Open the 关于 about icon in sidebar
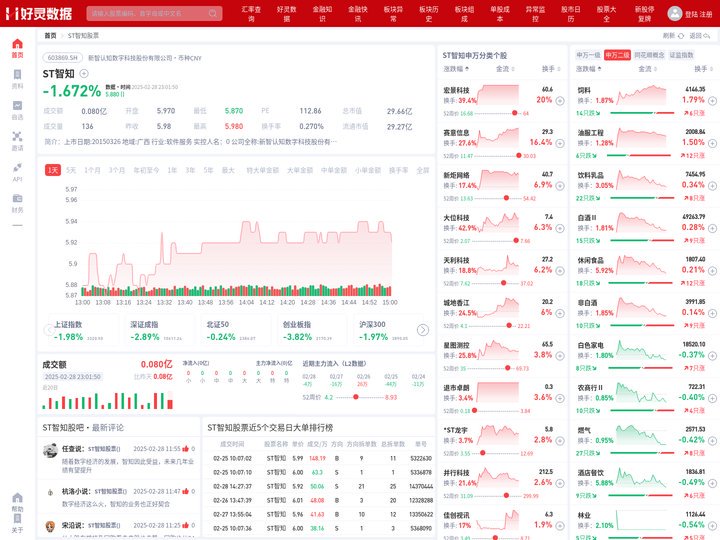This screenshot has height=540, width=720. coord(17,519)
